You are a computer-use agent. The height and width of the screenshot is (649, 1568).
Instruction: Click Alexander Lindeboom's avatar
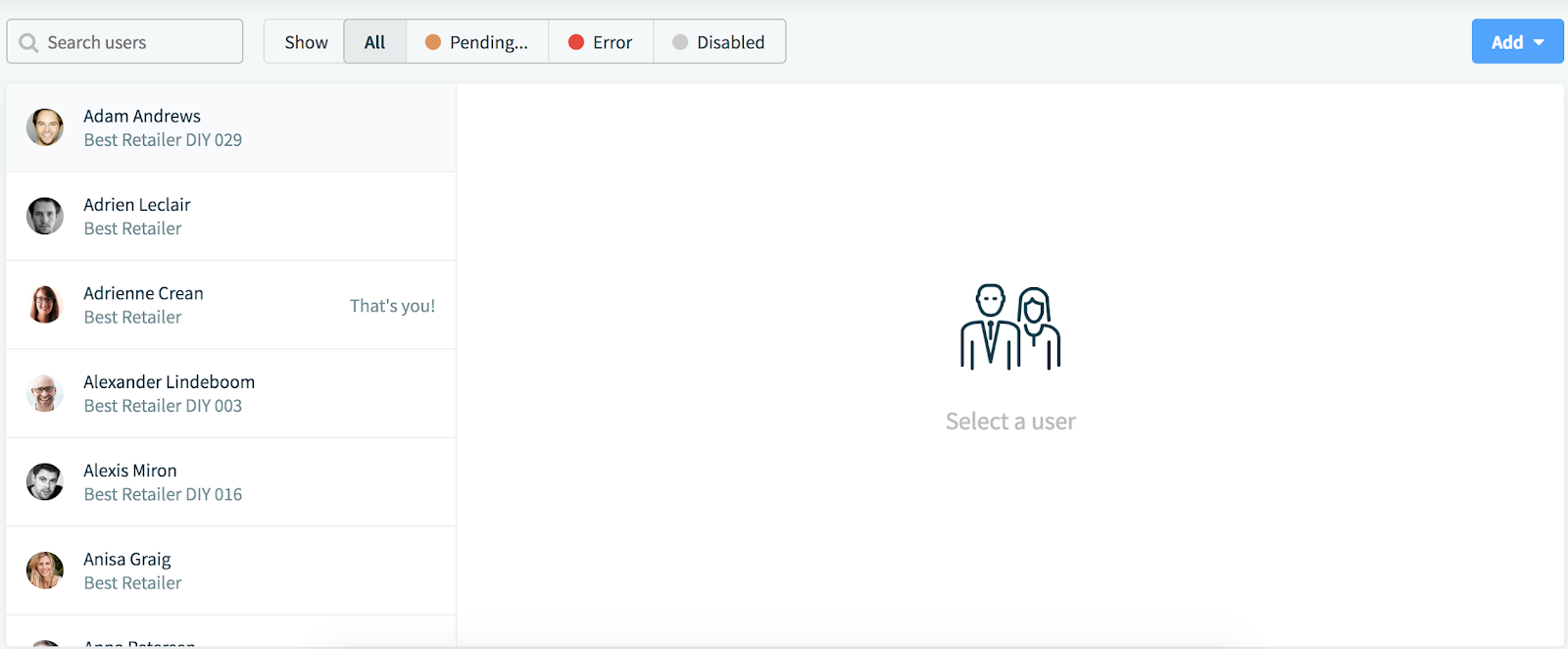(x=45, y=393)
